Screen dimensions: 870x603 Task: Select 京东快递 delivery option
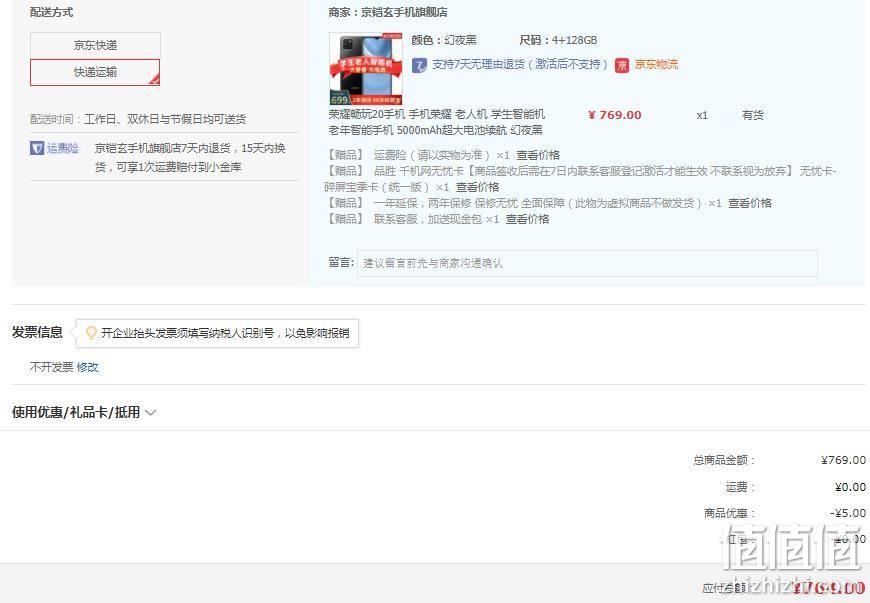pyautogui.click(x=95, y=45)
